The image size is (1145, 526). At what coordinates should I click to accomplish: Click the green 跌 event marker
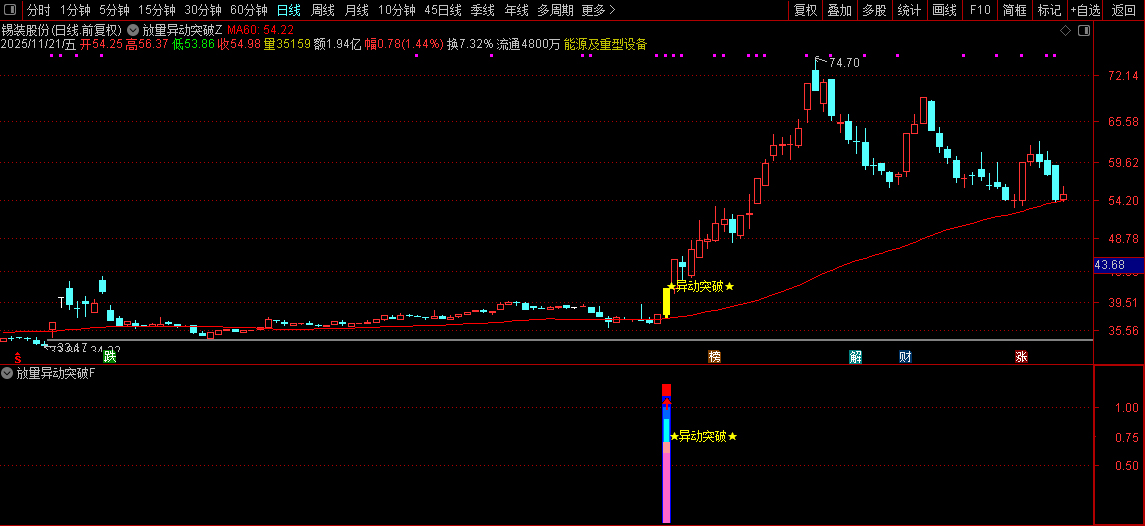coord(110,357)
